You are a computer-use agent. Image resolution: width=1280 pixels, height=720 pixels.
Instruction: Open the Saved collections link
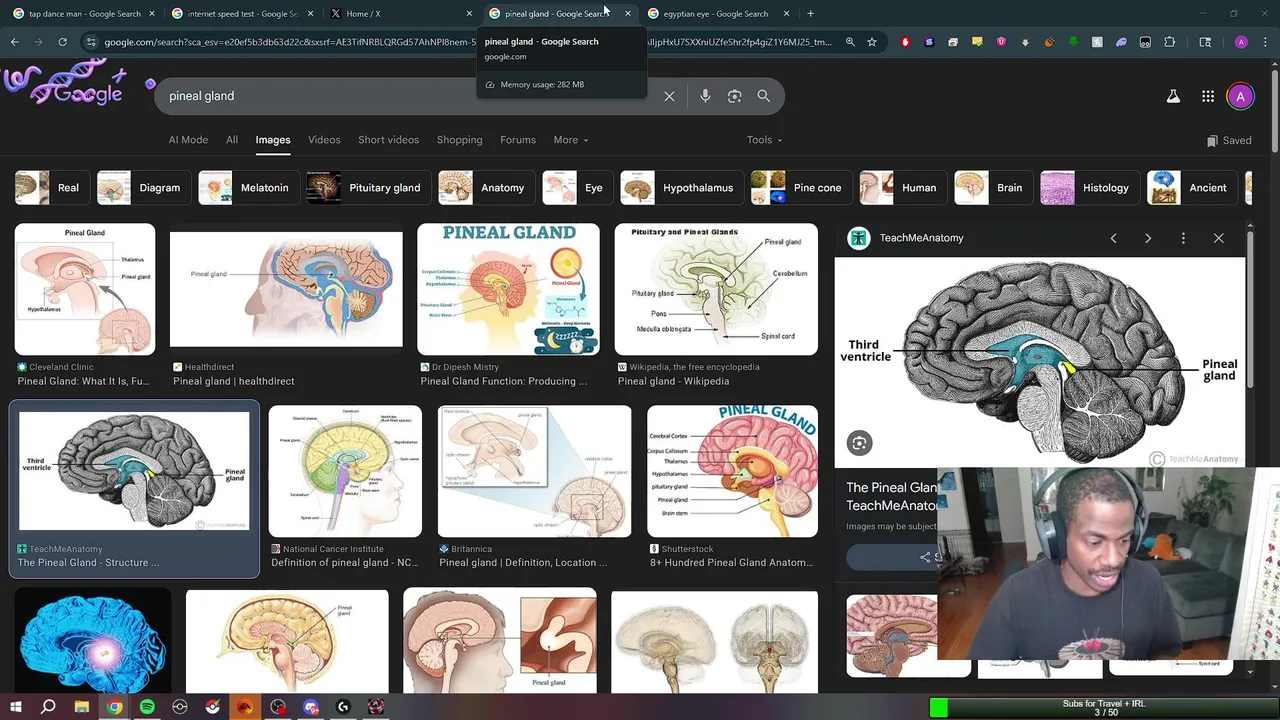point(1229,140)
